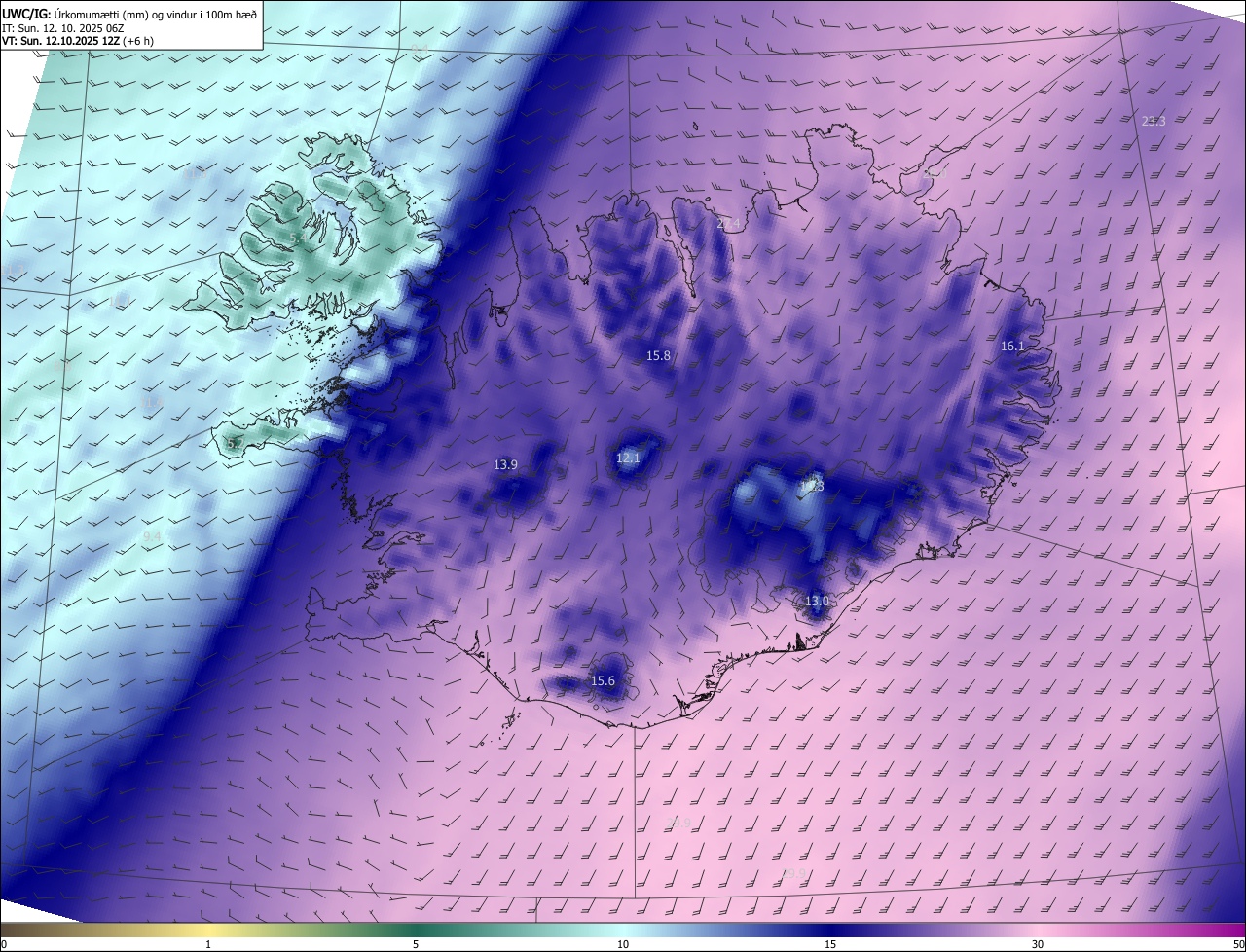Screen dimensions: 1246x952
Task: Click the 13.0 value on the map
Action: [x=817, y=602]
